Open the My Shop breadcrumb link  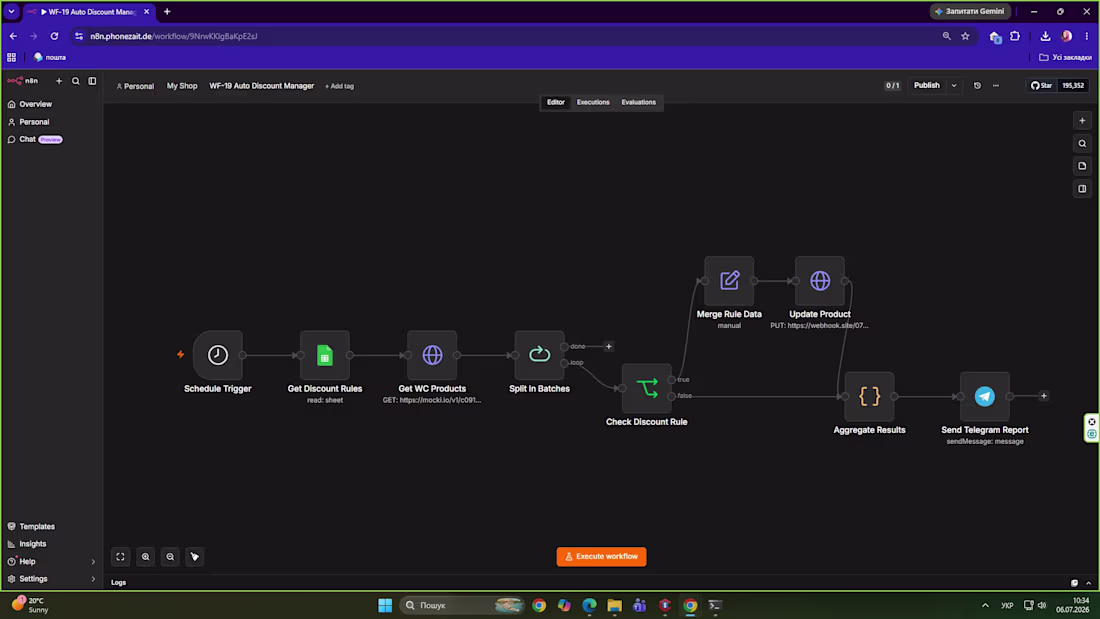(x=182, y=86)
